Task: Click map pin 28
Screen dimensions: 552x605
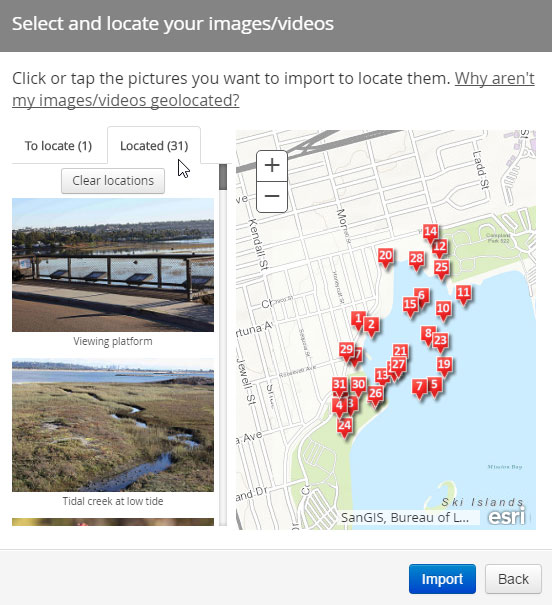Action: point(416,260)
